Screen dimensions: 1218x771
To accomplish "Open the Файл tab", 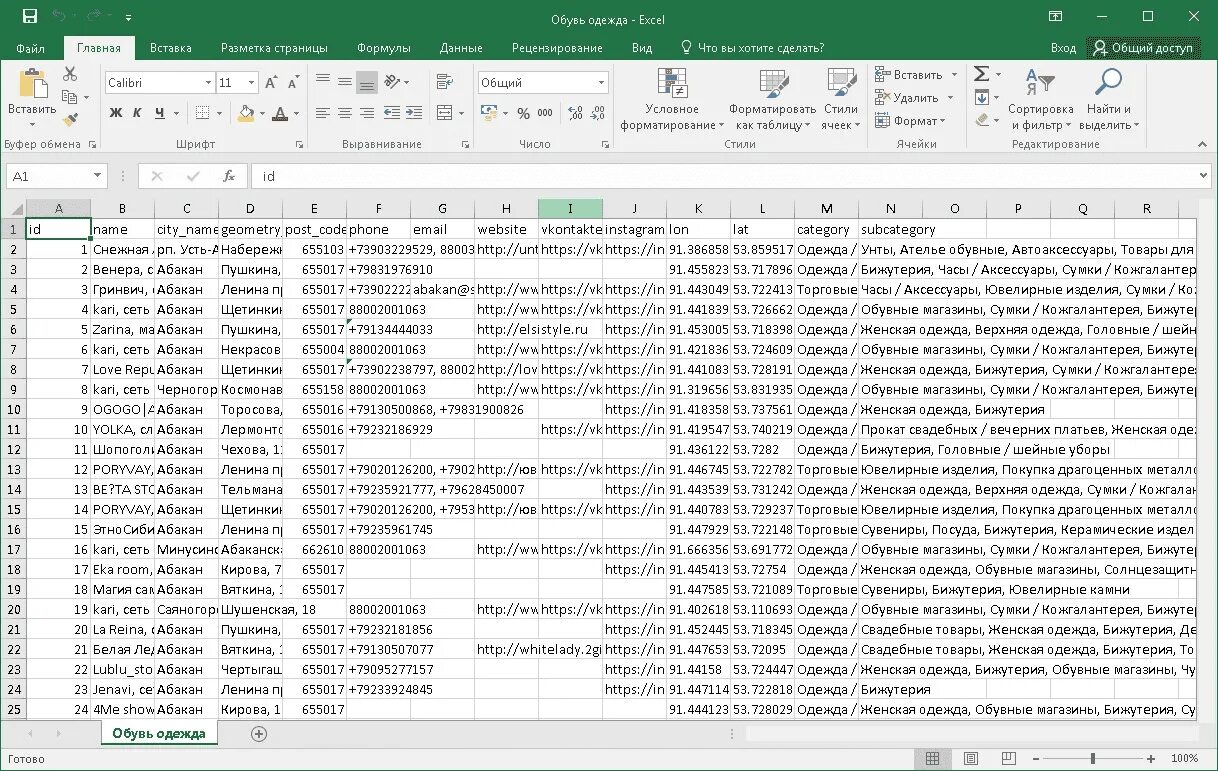I will coord(31,48).
